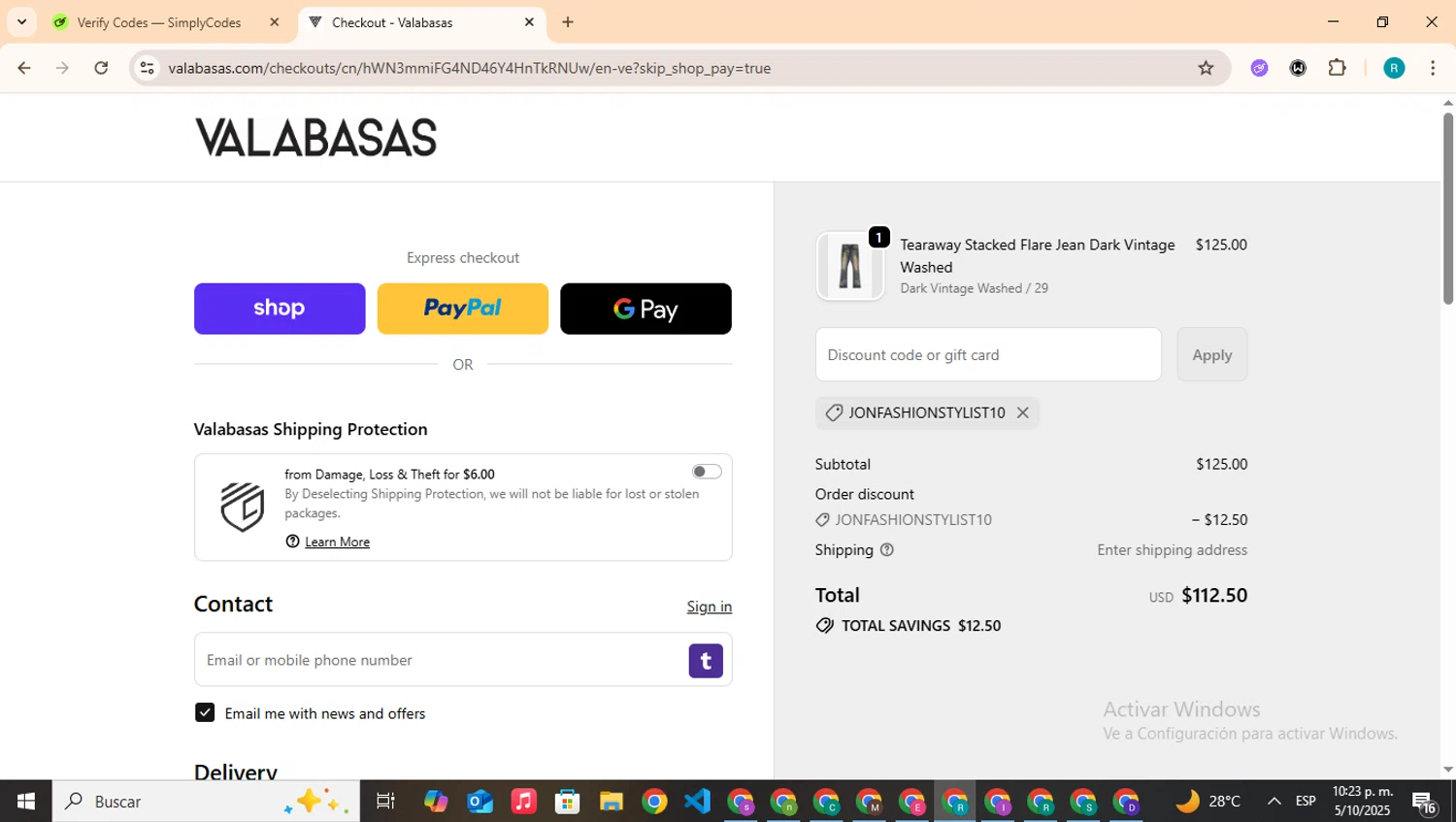Click the taskbar Buscar search box

pos(206,802)
